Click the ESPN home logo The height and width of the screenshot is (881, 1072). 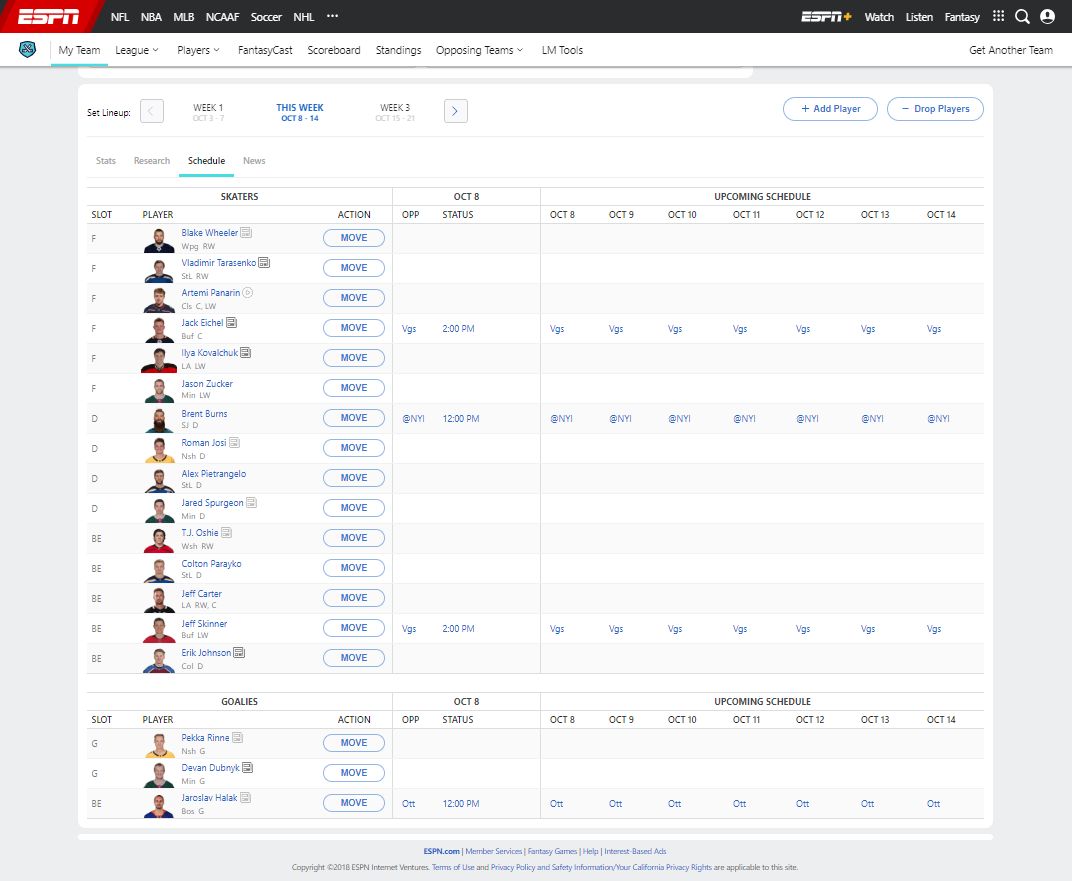point(49,16)
